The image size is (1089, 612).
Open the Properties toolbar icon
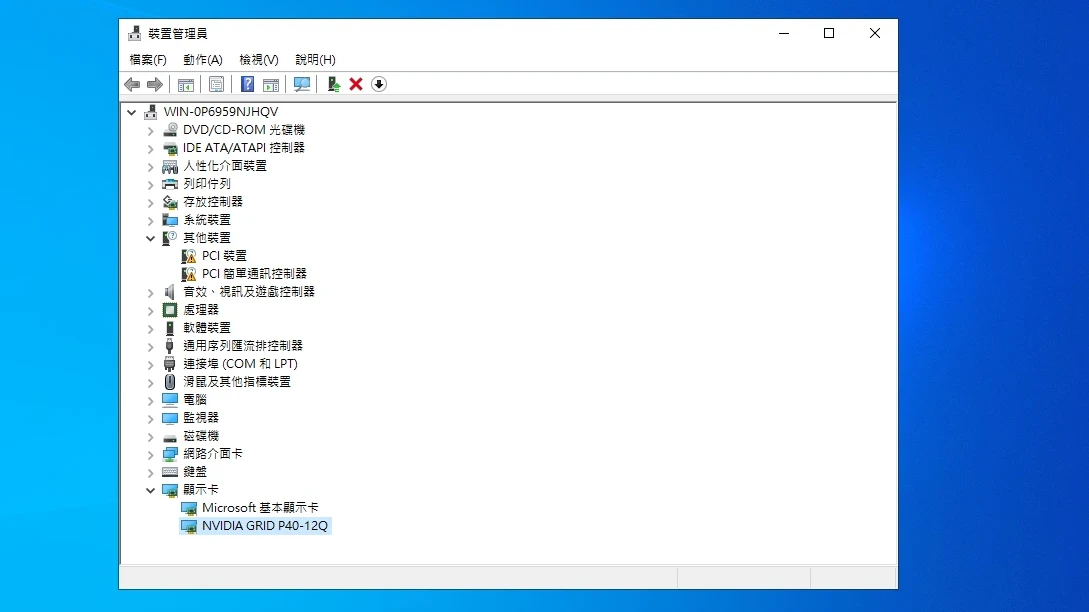(216, 85)
